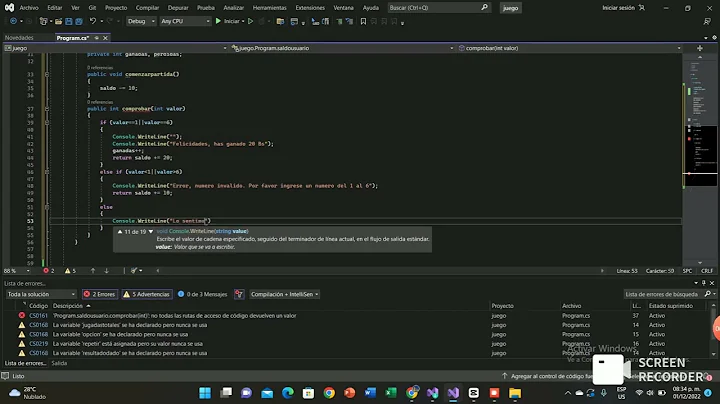This screenshot has height=404, width=720.
Task: Toggle the 5 Advertencias filter
Action: (146, 294)
